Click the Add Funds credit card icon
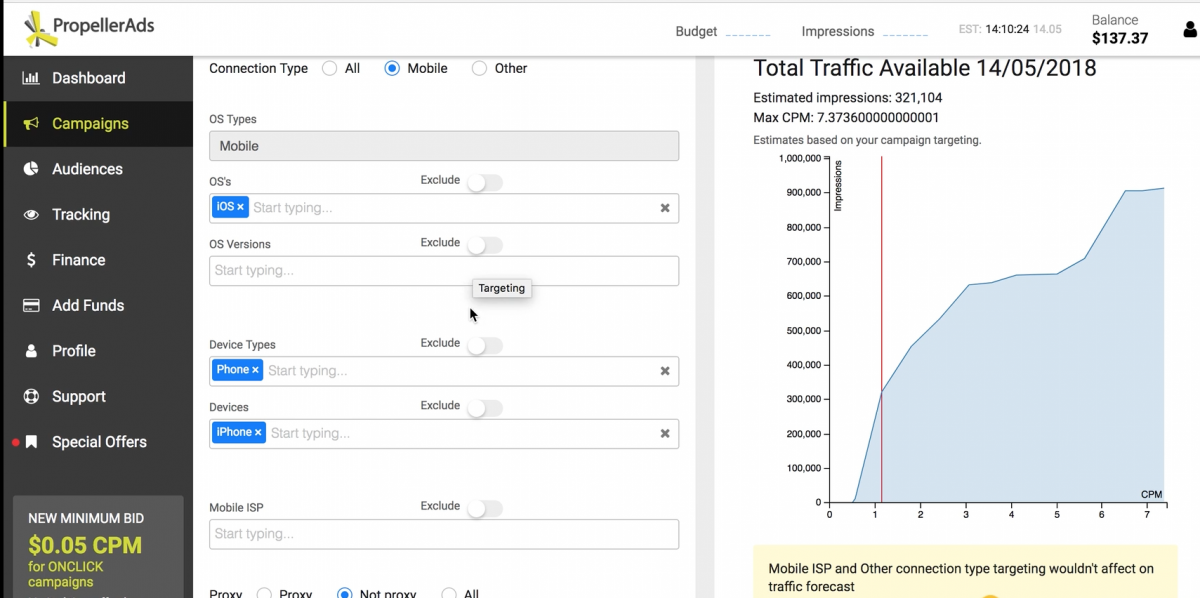This screenshot has width=1200, height=598. pyautogui.click(x=31, y=306)
